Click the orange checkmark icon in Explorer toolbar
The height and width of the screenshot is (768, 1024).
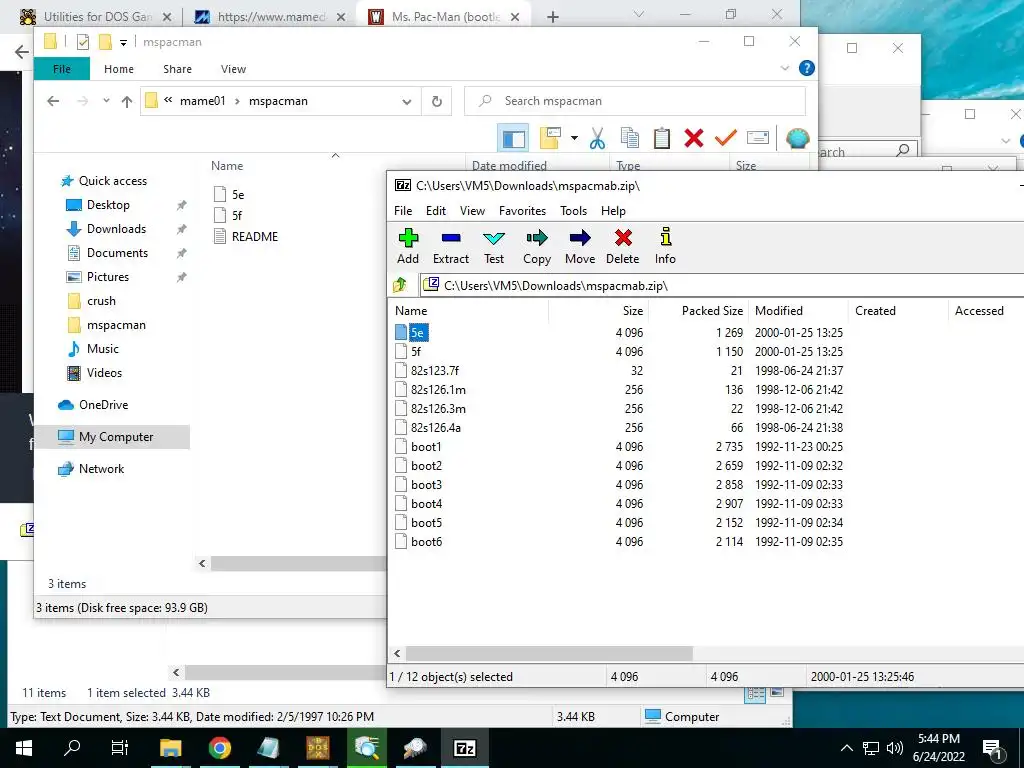tap(726, 138)
